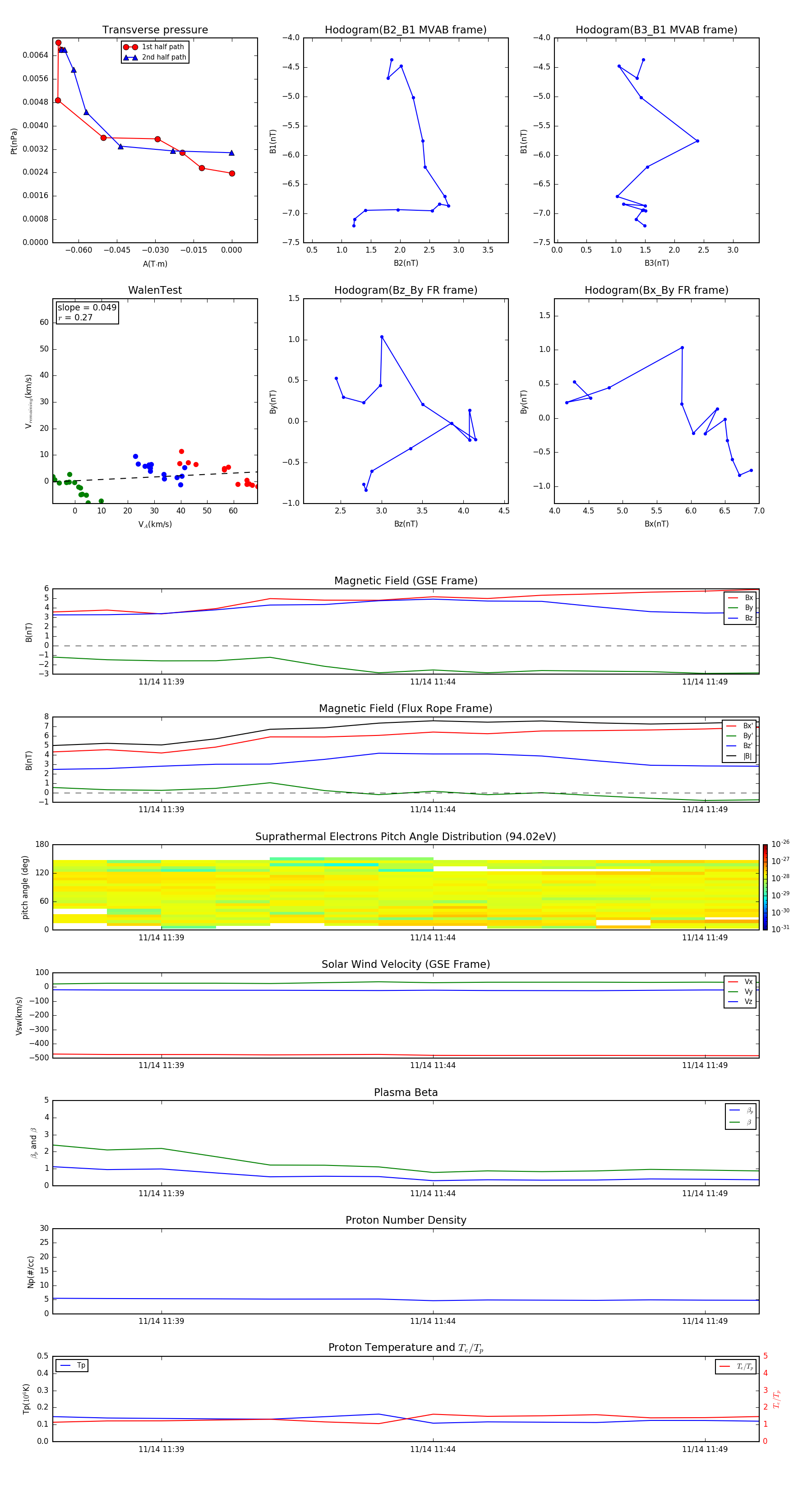Screen dimensions: 812x1489
Task: Click the Vy legend entry
Action: click(x=740, y=991)
